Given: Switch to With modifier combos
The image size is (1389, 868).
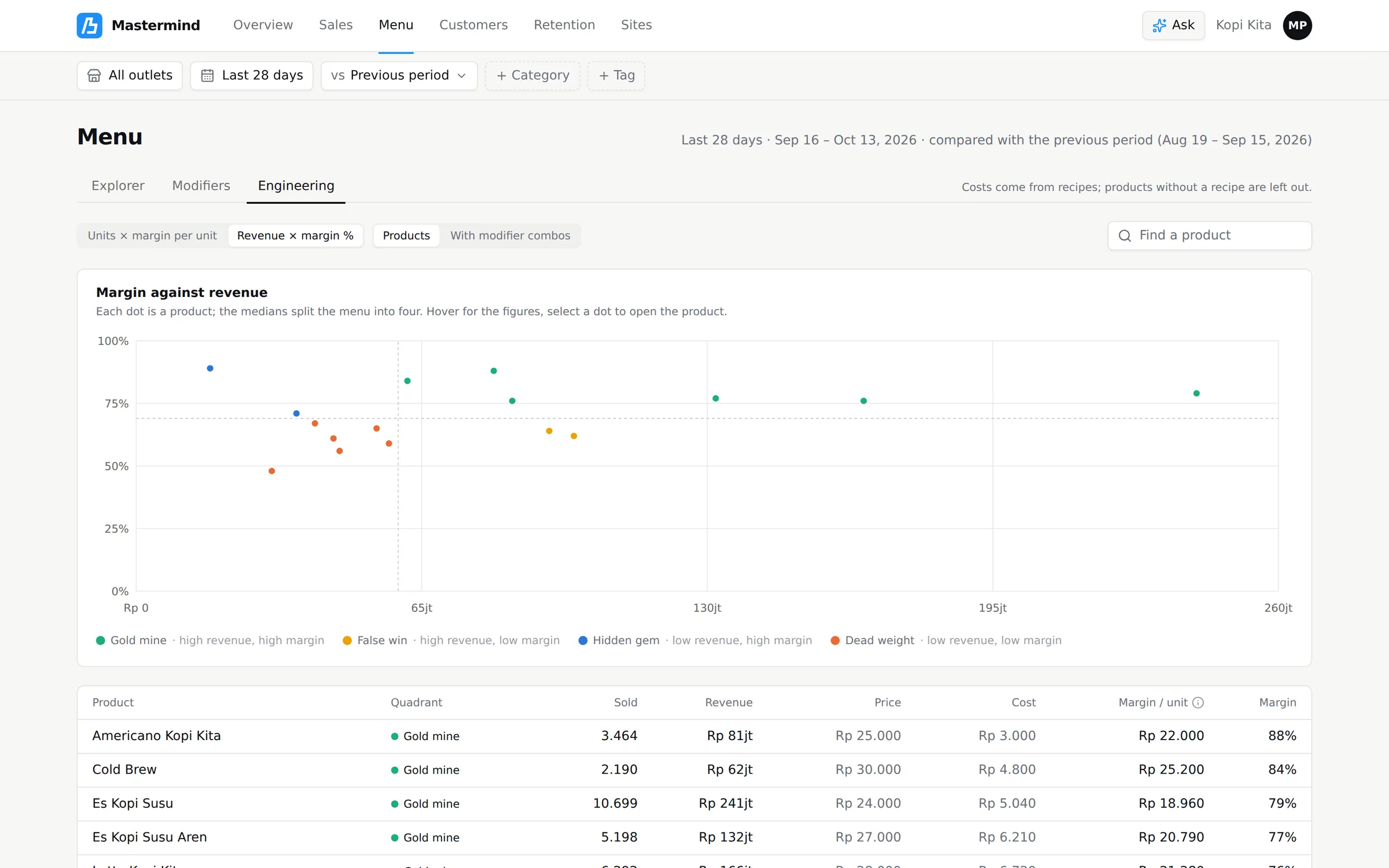Looking at the screenshot, I should tap(510, 236).
